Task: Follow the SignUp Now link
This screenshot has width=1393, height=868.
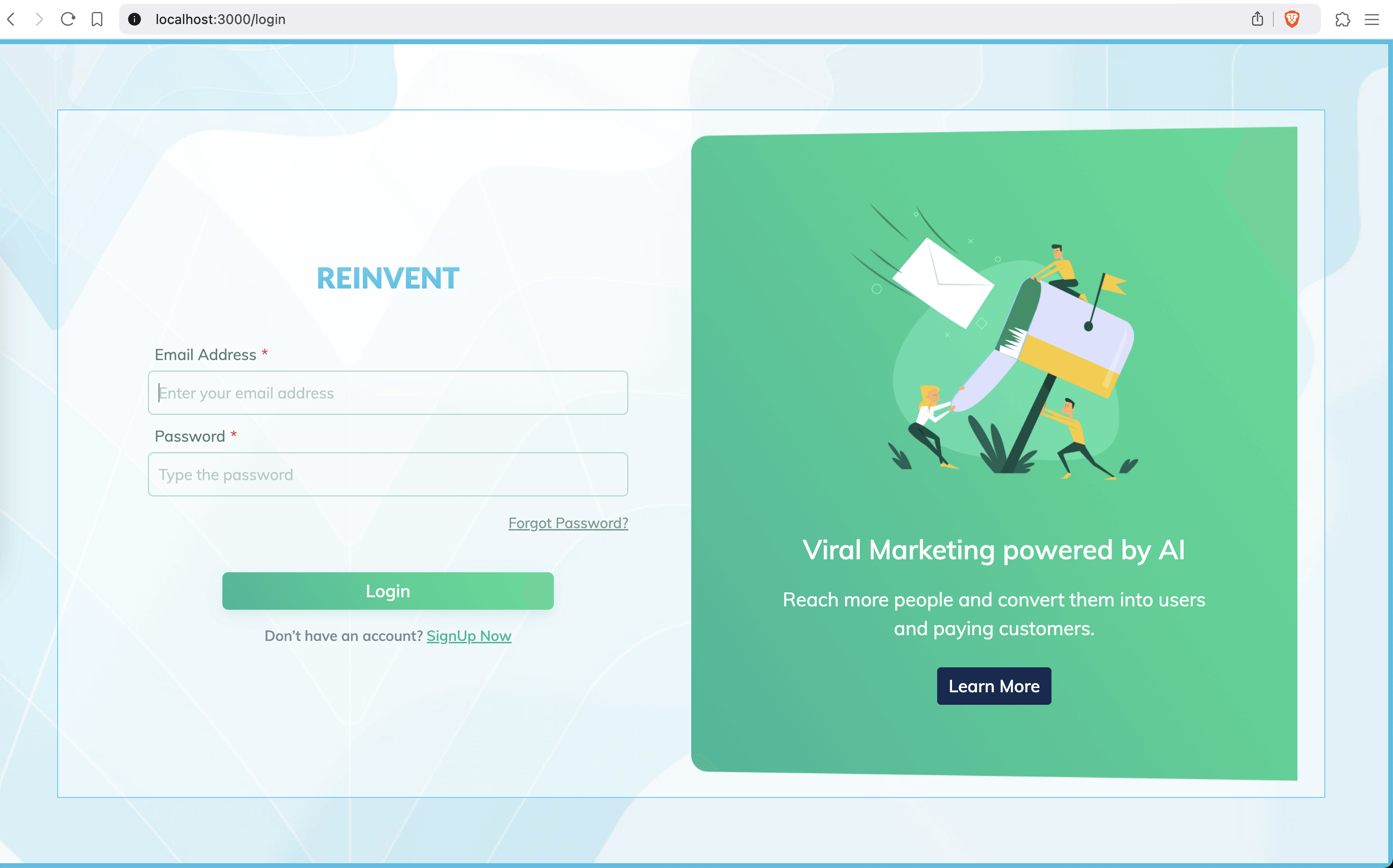Action: pyautogui.click(x=468, y=636)
